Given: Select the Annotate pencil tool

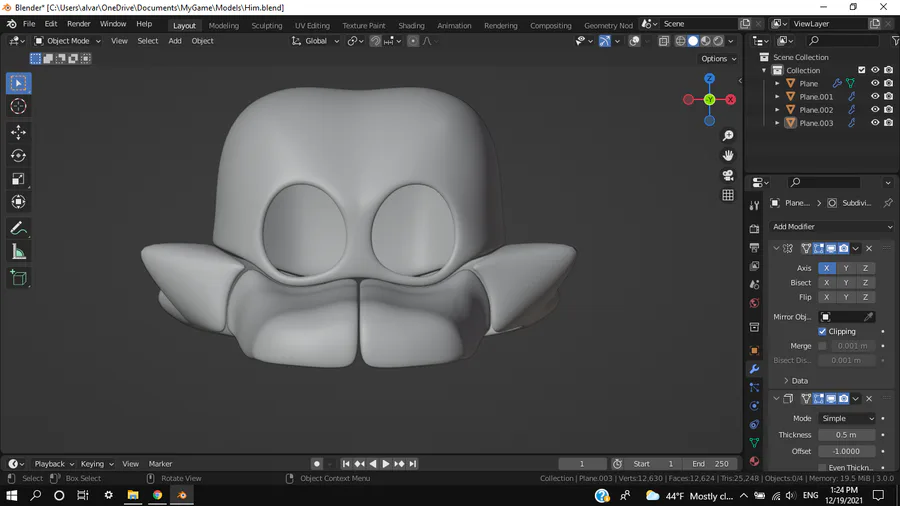Looking at the screenshot, I should tap(18, 229).
